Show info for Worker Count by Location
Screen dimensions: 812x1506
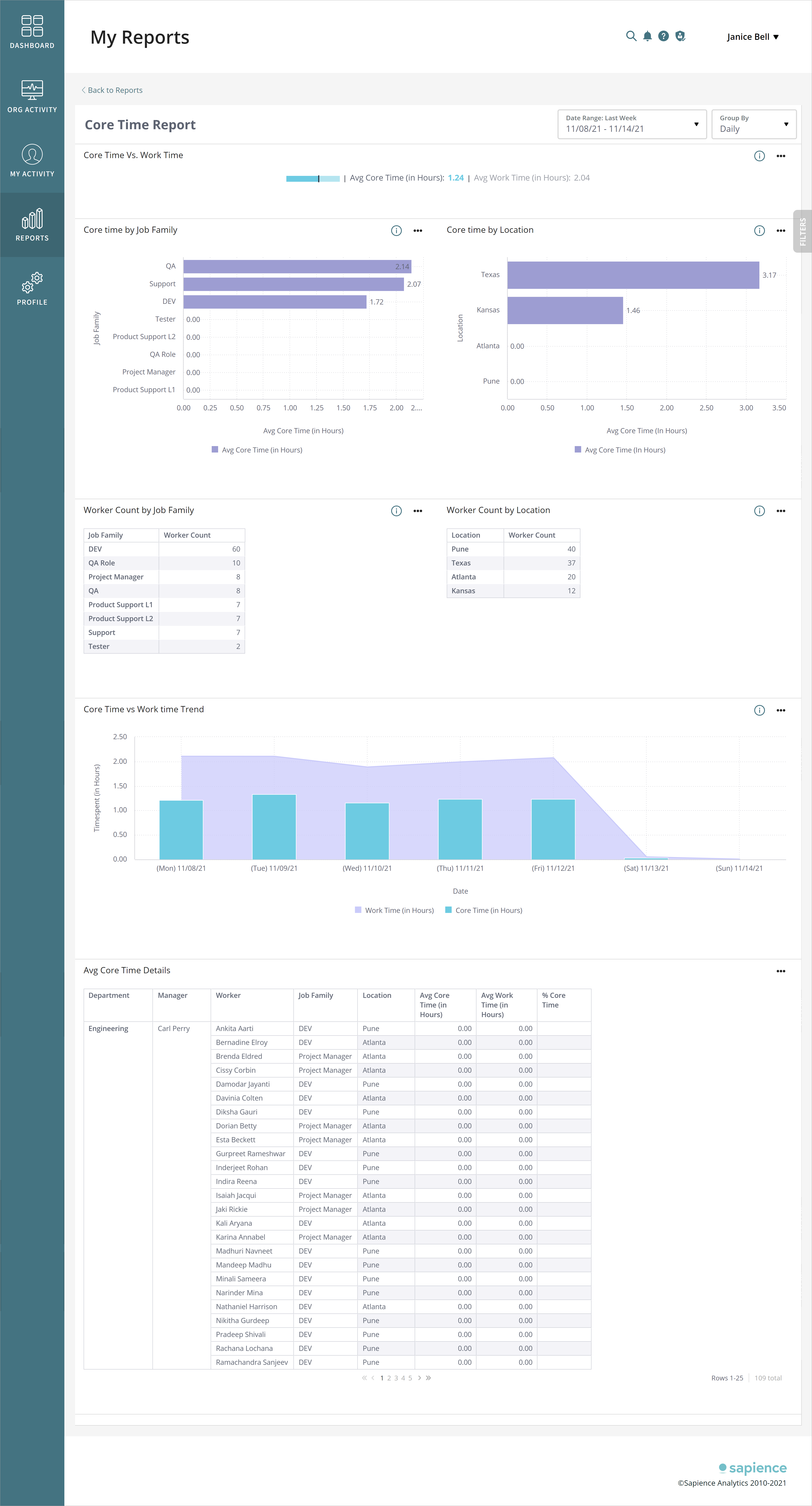(759, 511)
